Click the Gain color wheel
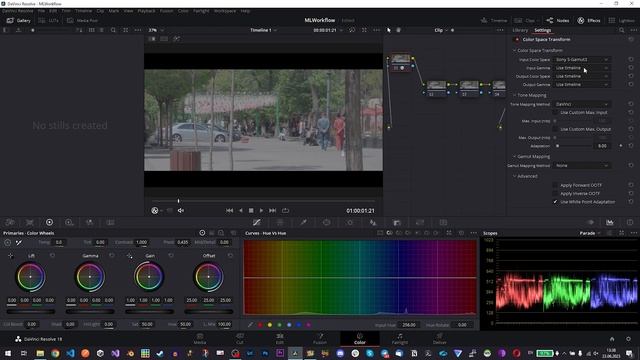This screenshot has width=640, height=360. 149,277
